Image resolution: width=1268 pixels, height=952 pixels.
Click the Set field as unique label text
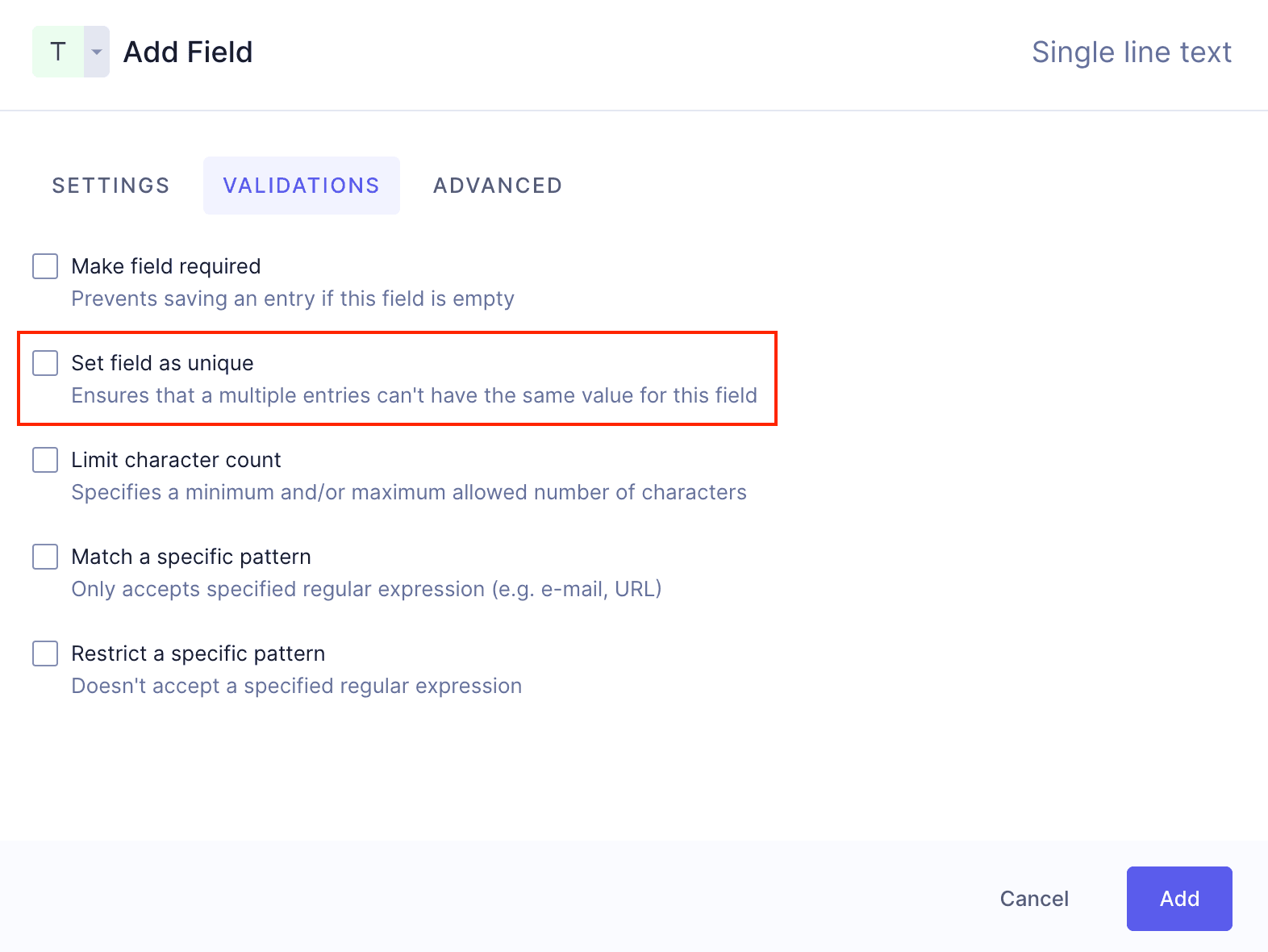[x=162, y=363]
